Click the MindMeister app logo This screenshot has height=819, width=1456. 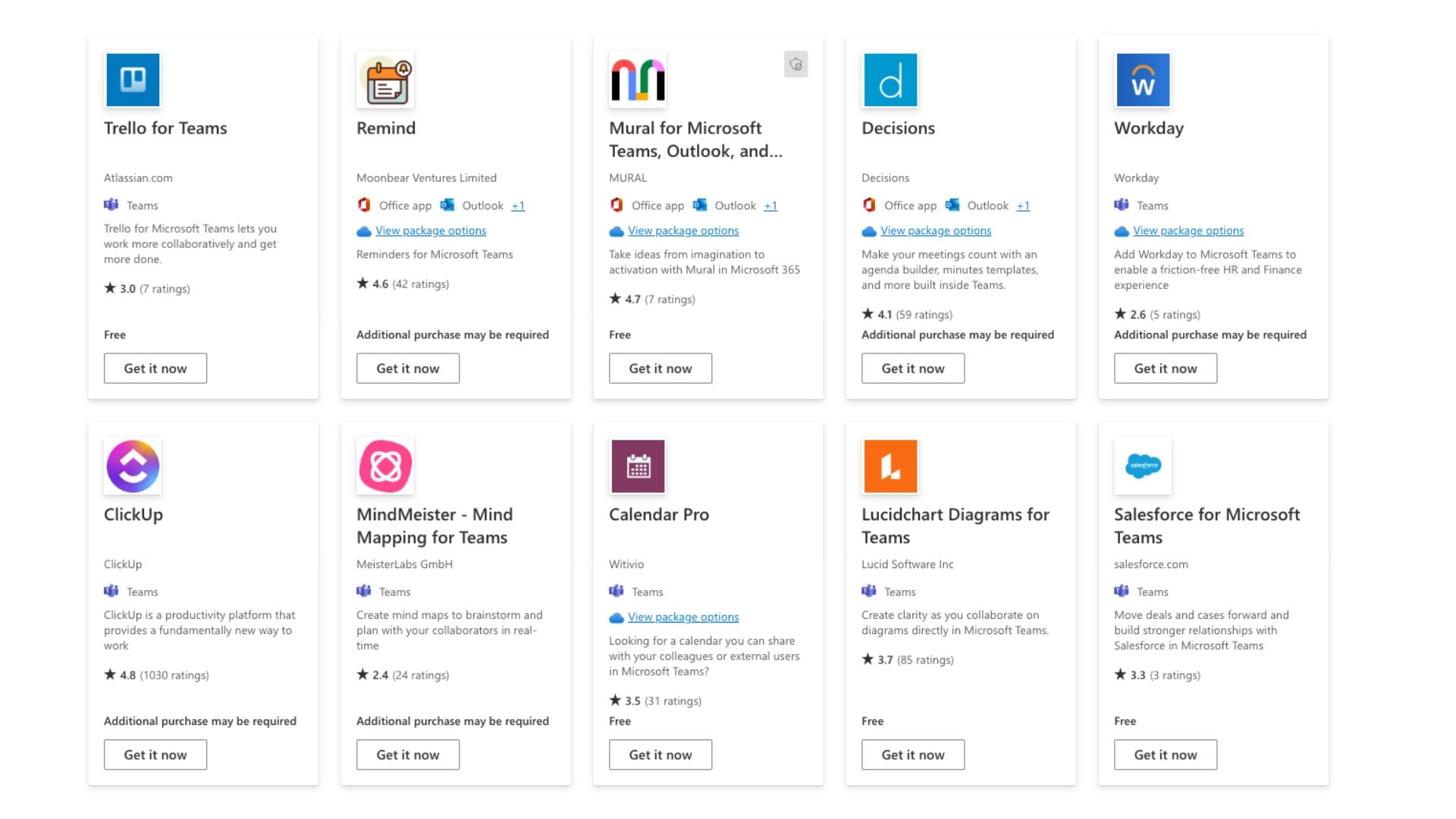(385, 466)
